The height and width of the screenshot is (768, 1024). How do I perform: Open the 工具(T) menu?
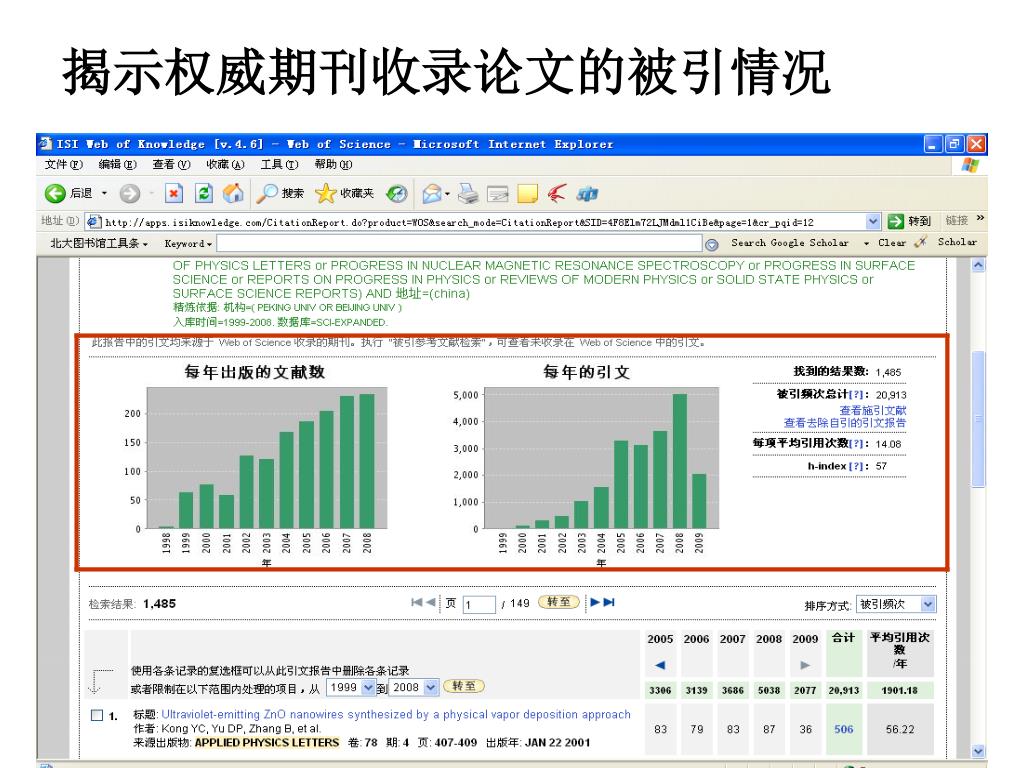point(280,165)
